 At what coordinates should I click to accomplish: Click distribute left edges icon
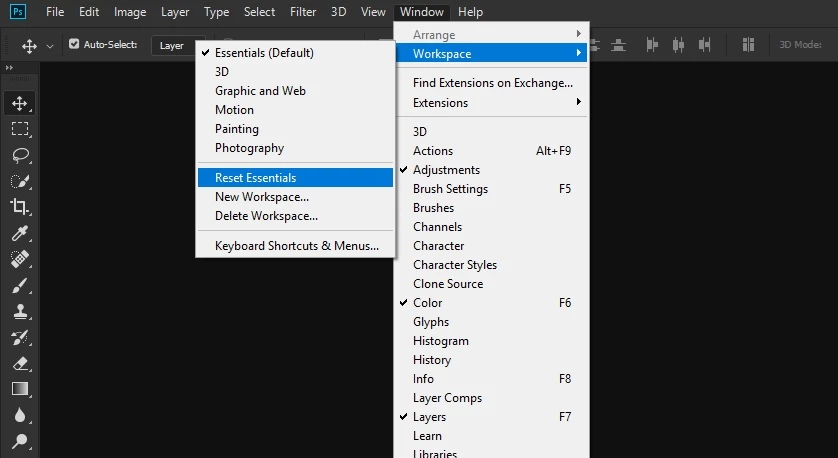(652, 45)
